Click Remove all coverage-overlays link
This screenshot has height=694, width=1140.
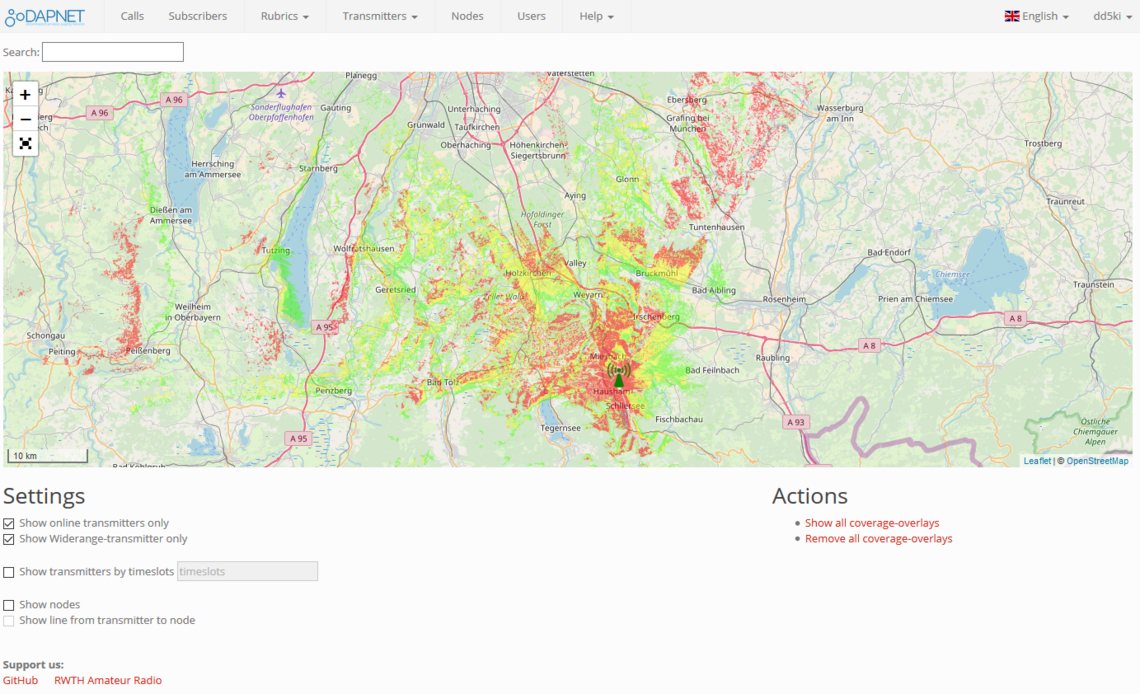(x=878, y=539)
